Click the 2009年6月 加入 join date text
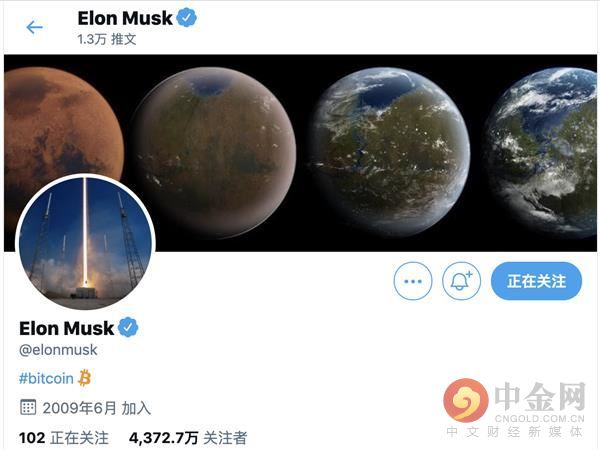 [97, 408]
